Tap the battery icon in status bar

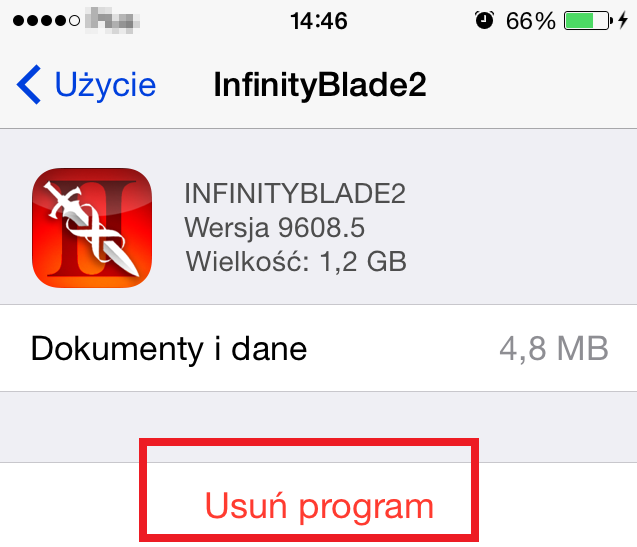pos(588,21)
